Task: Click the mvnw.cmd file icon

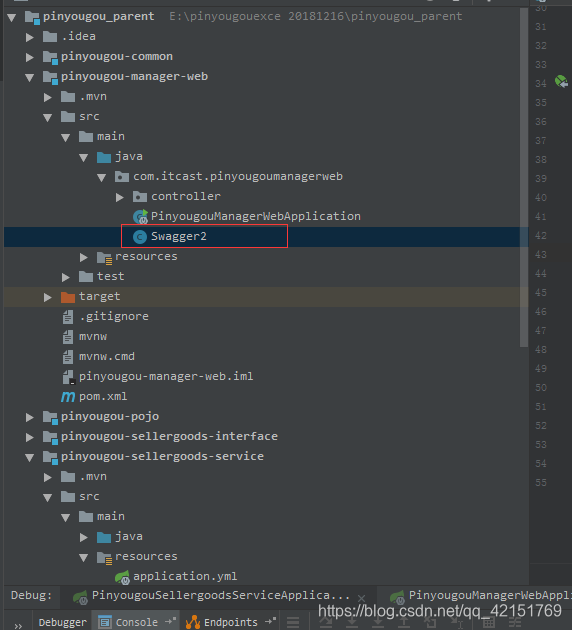Action: tap(68, 357)
